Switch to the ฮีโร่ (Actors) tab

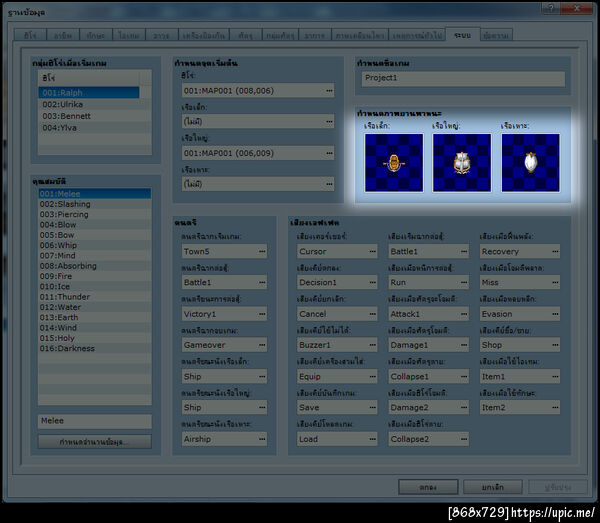[x=30, y=36]
